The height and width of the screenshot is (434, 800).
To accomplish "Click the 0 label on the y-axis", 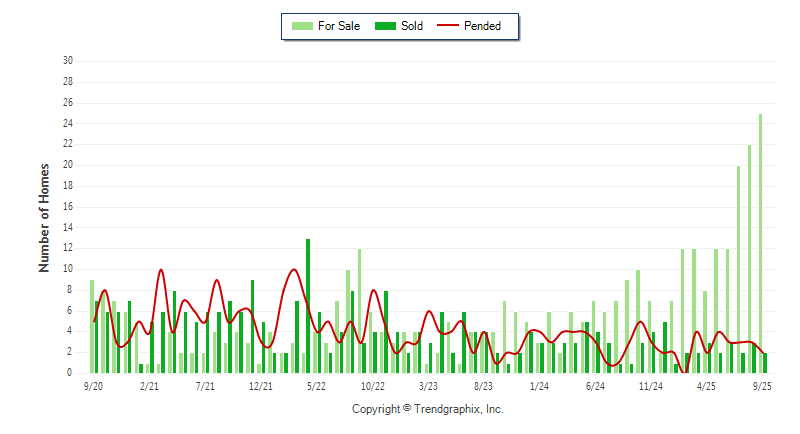I will click(70, 373).
